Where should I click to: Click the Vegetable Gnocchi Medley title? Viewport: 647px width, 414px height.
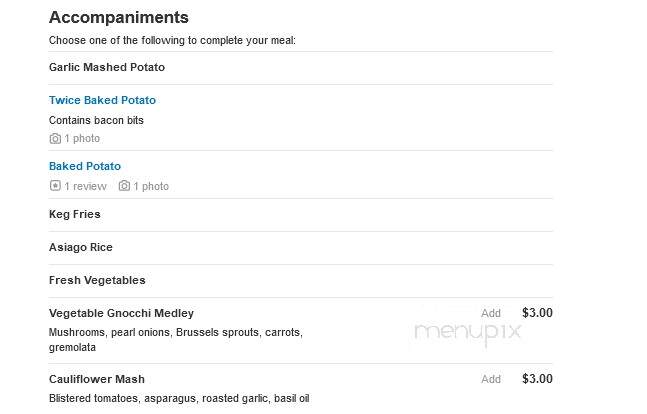[121, 313]
